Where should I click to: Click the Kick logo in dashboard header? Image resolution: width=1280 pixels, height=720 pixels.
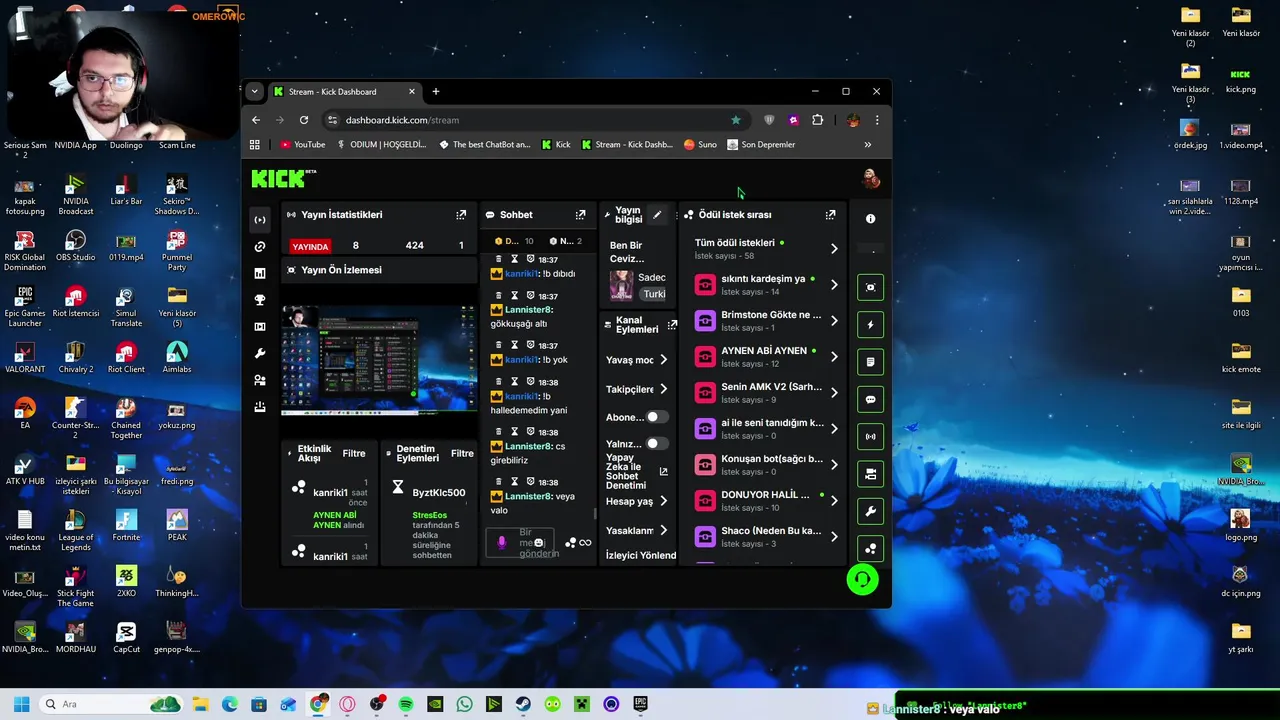pos(284,179)
